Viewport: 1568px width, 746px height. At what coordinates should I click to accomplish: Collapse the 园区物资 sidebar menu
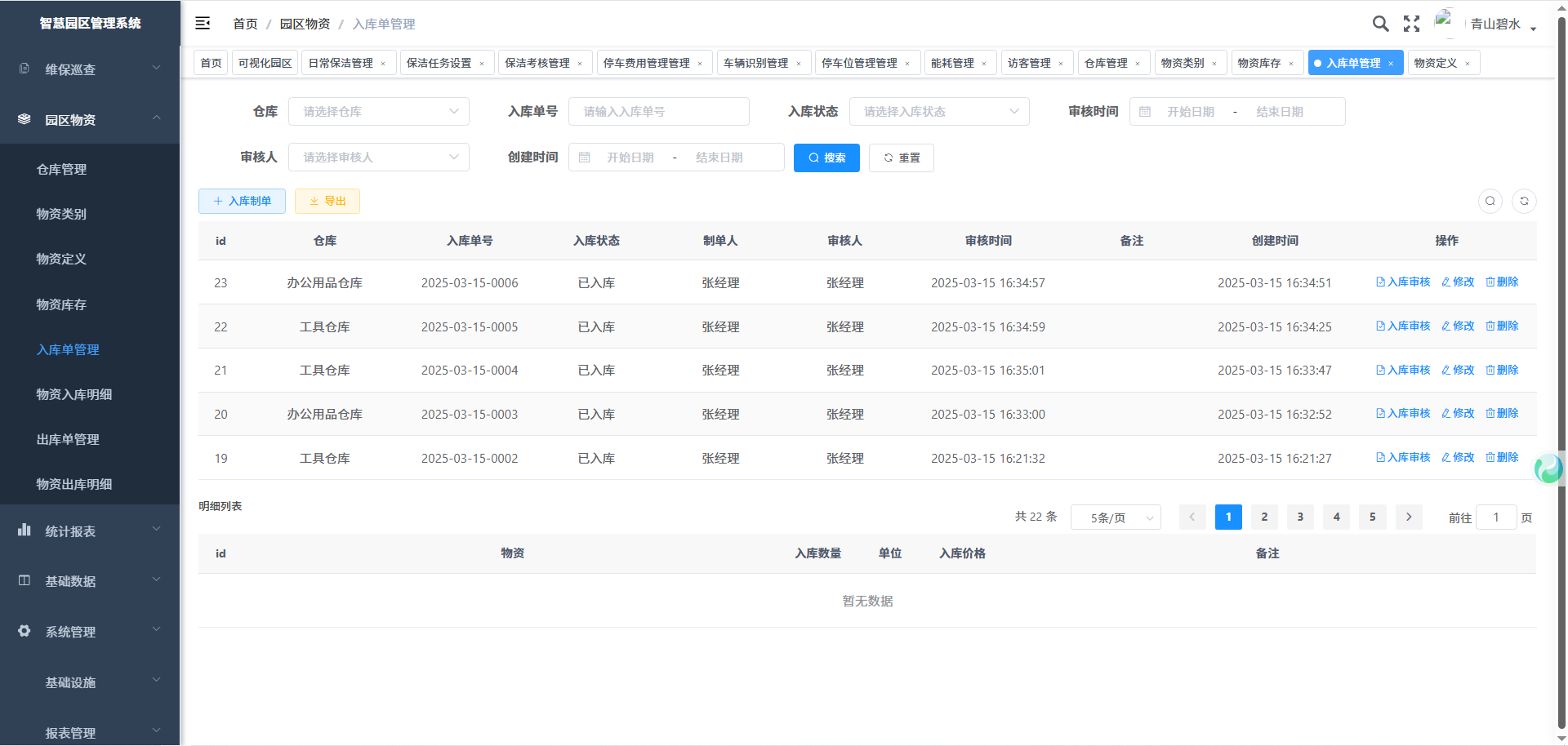click(x=90, y=120)
